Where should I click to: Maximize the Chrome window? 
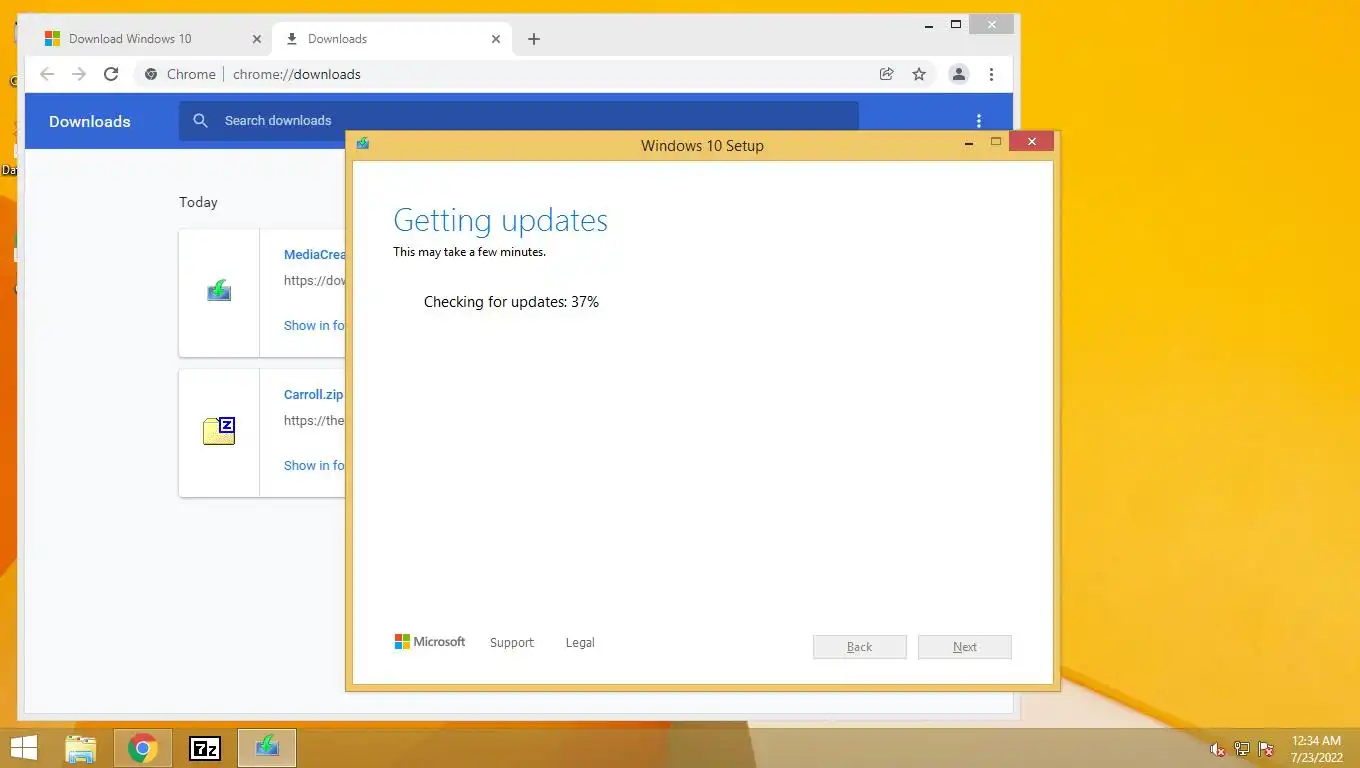[956, 24]
